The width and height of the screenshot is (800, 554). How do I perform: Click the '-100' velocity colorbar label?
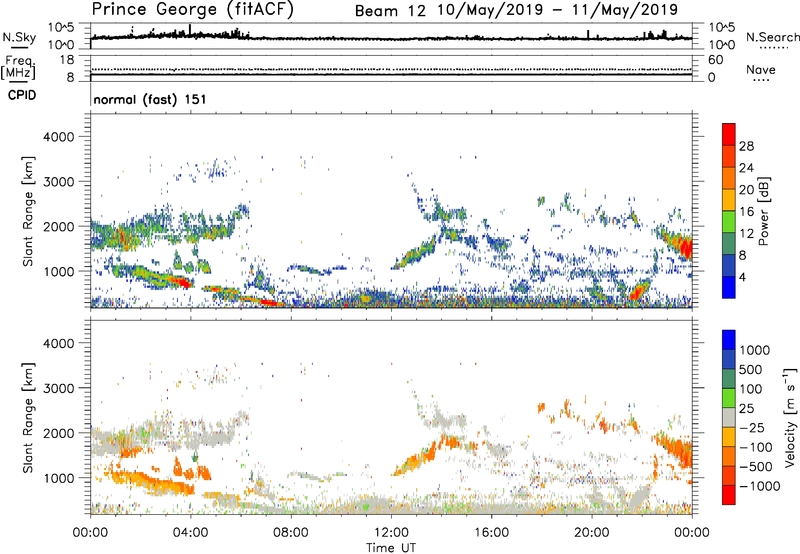click(756, 447)
